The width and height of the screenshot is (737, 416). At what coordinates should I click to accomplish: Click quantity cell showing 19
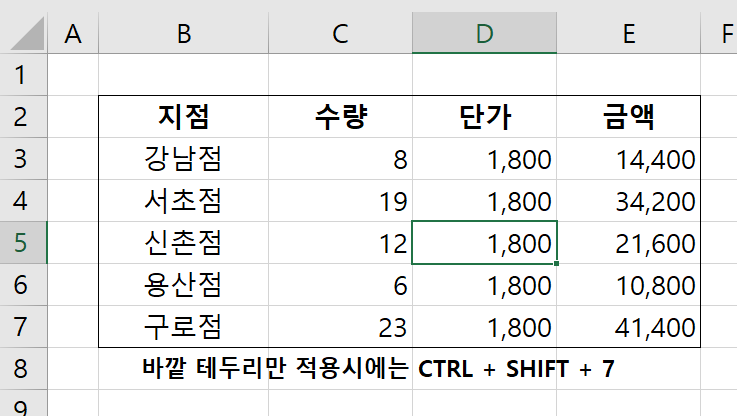340,201
